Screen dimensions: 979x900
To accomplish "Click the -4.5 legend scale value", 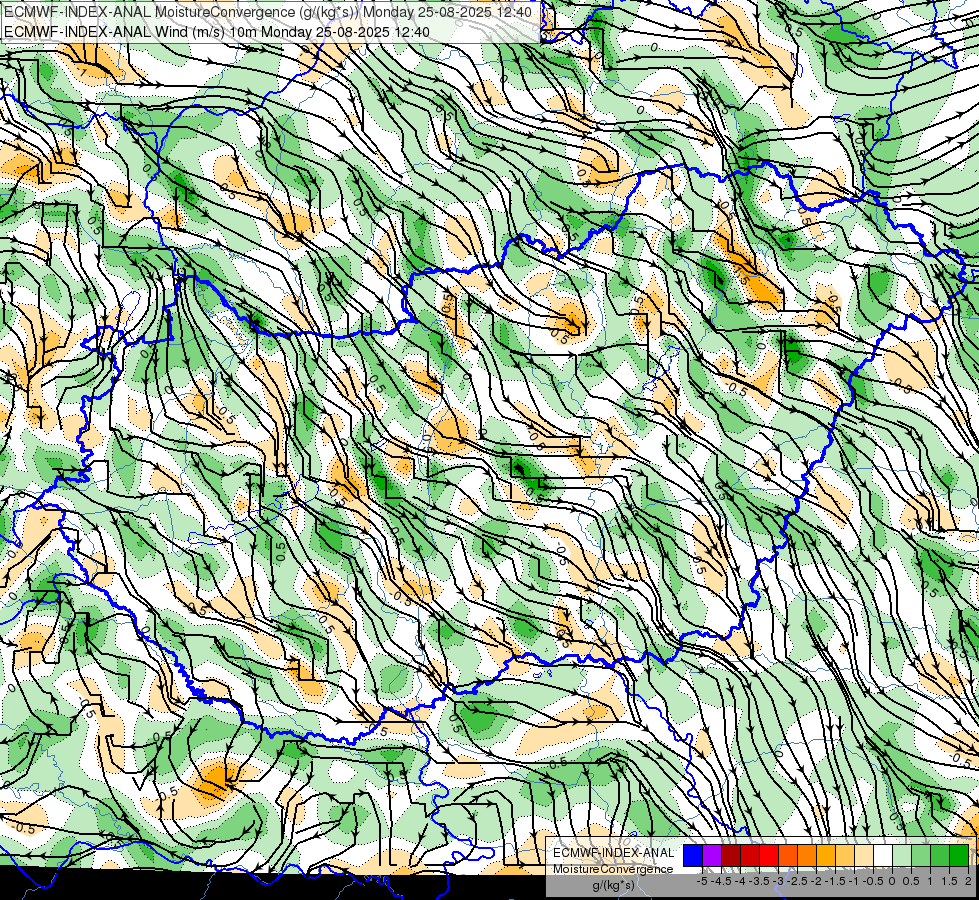I will [x=721, y=881].
